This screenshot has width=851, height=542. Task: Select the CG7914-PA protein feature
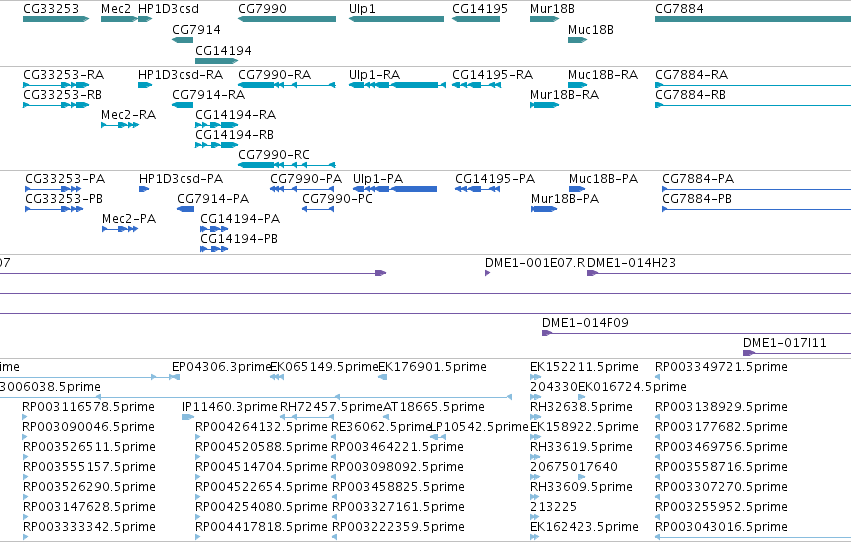(186, 209)
